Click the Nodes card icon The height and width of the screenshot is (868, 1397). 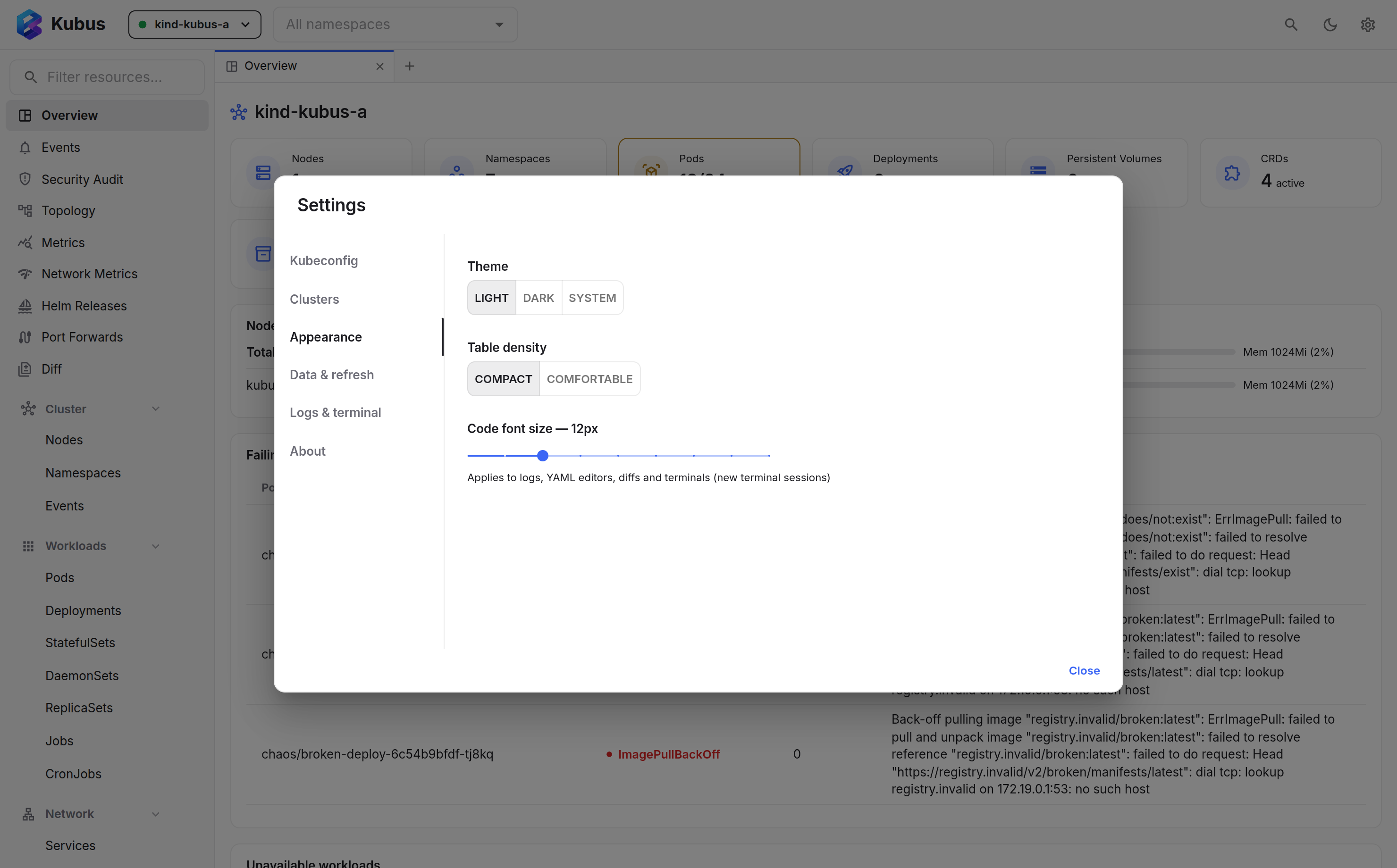click(x=263, y=172)
